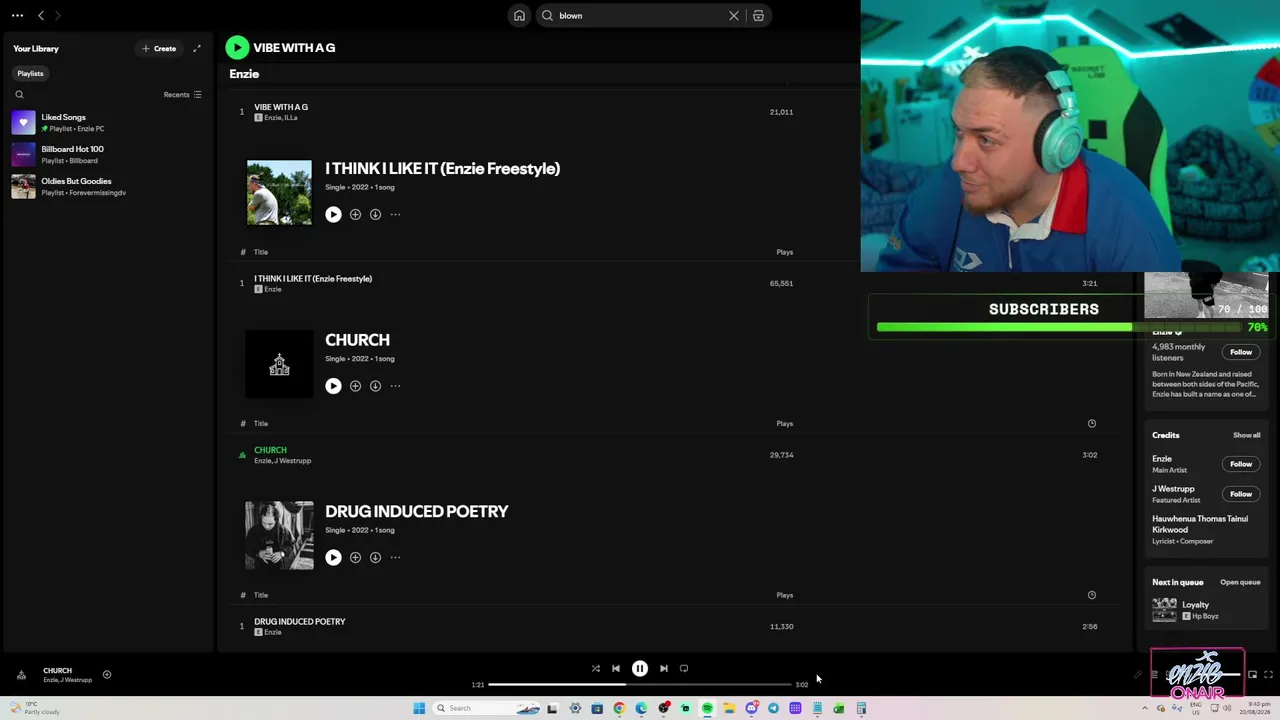Follow Enzie as Main Artist in Credits
The image size is (1280, 720).
[1241, 464]
